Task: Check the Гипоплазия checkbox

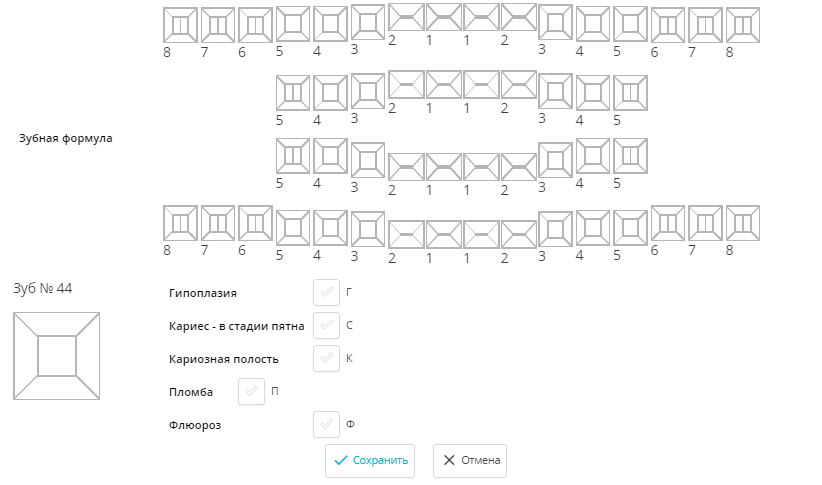Action: (326, 292)
